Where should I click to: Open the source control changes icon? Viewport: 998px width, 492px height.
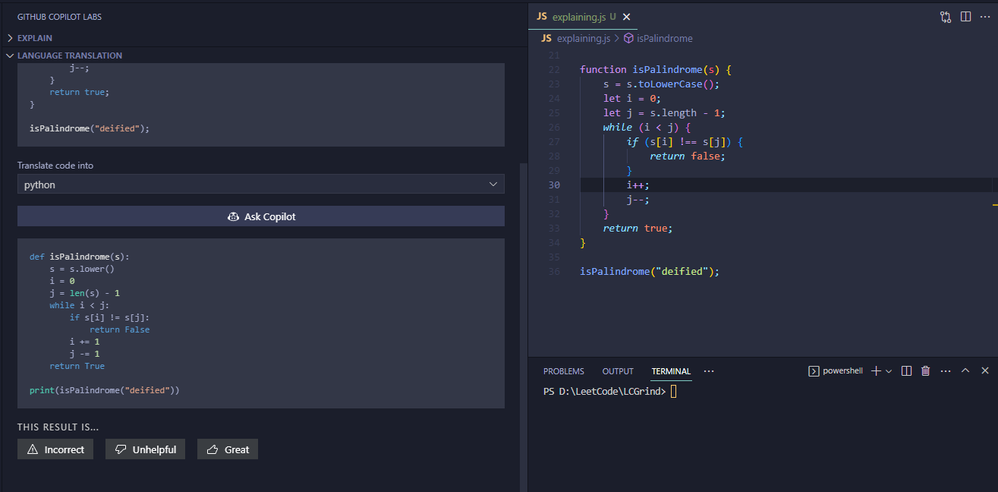pyautogui.click(x=945, y=17)
